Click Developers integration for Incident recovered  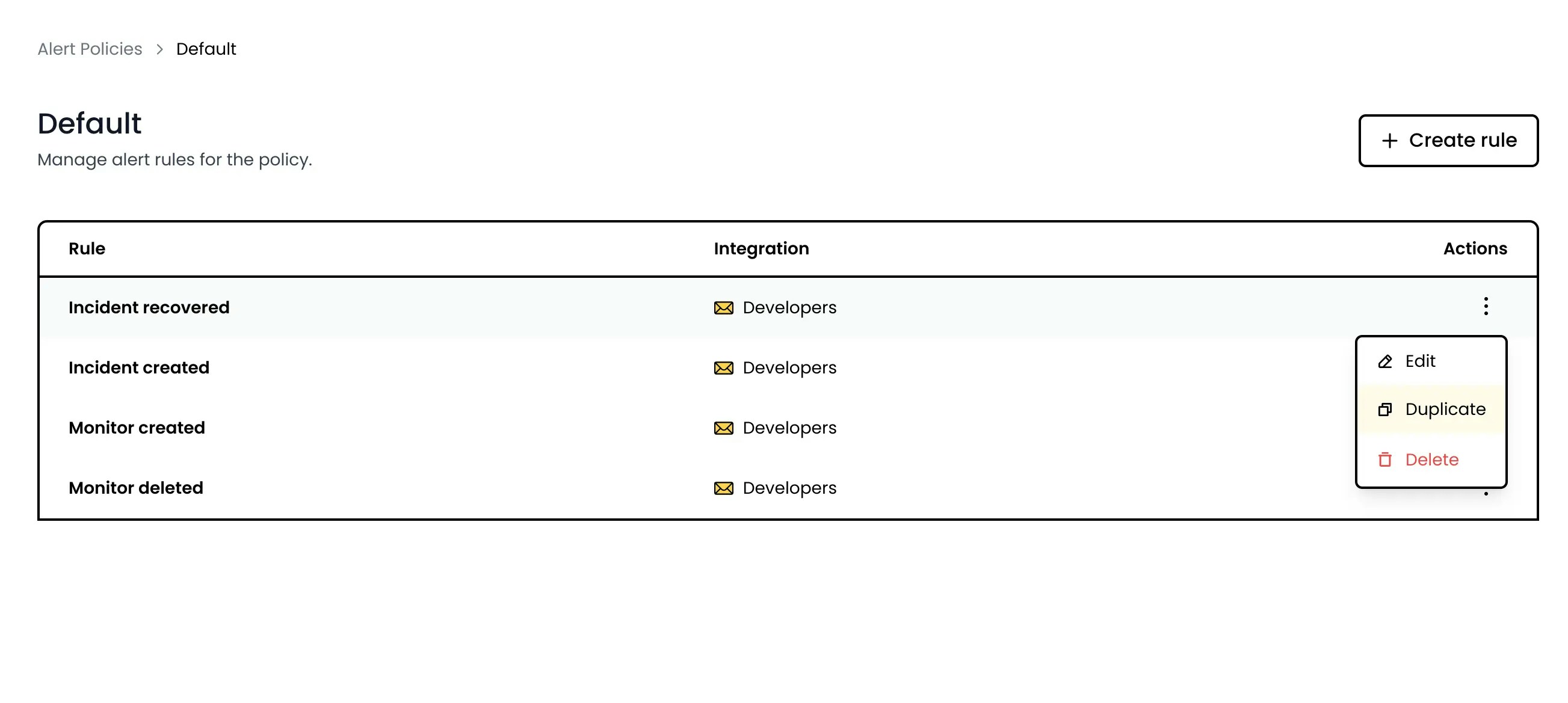coord(789,308)
